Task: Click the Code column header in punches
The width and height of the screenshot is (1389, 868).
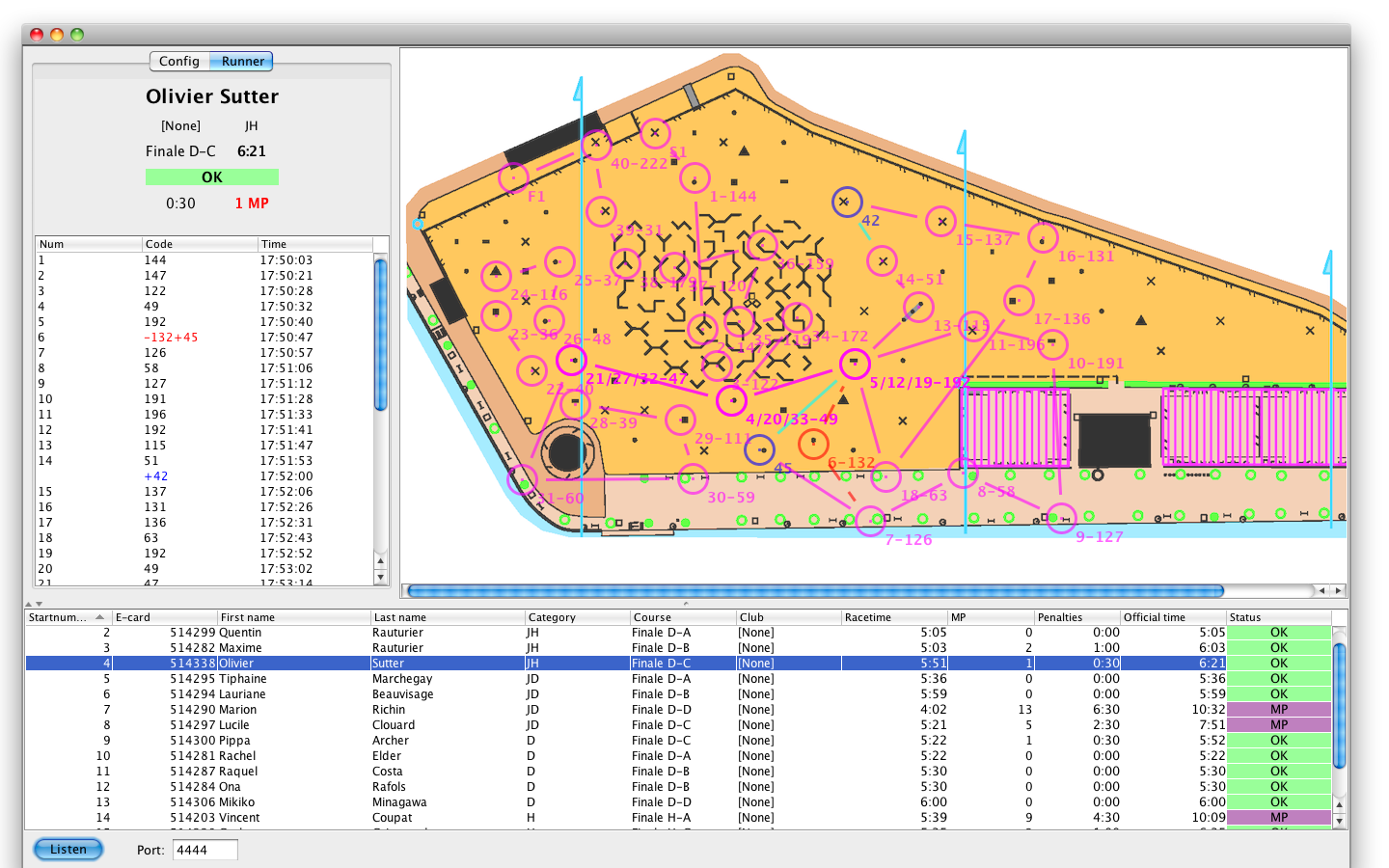Action: [200, 244]
